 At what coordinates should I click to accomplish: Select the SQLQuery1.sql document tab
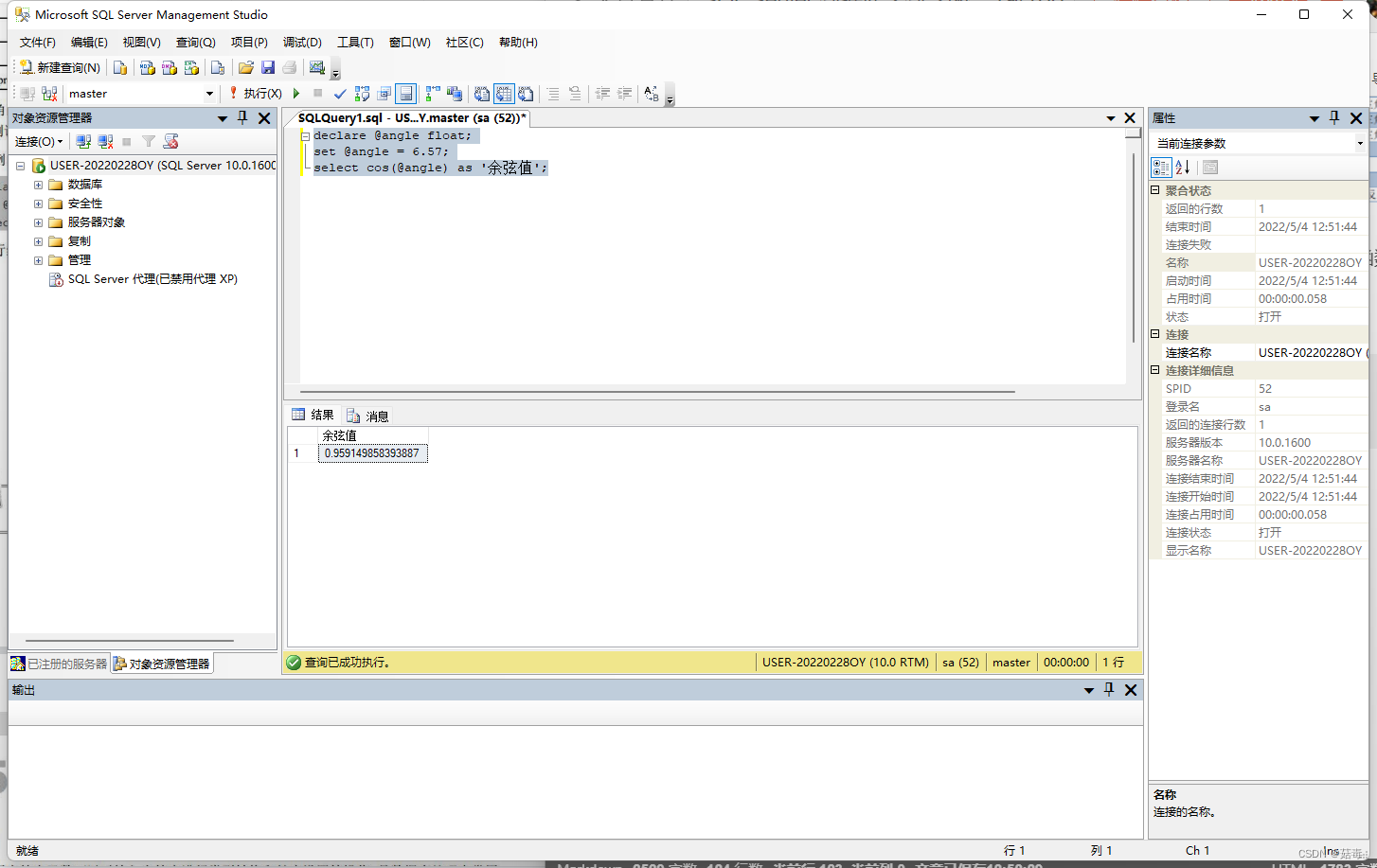pyautogui.click(x=411, y=118)
